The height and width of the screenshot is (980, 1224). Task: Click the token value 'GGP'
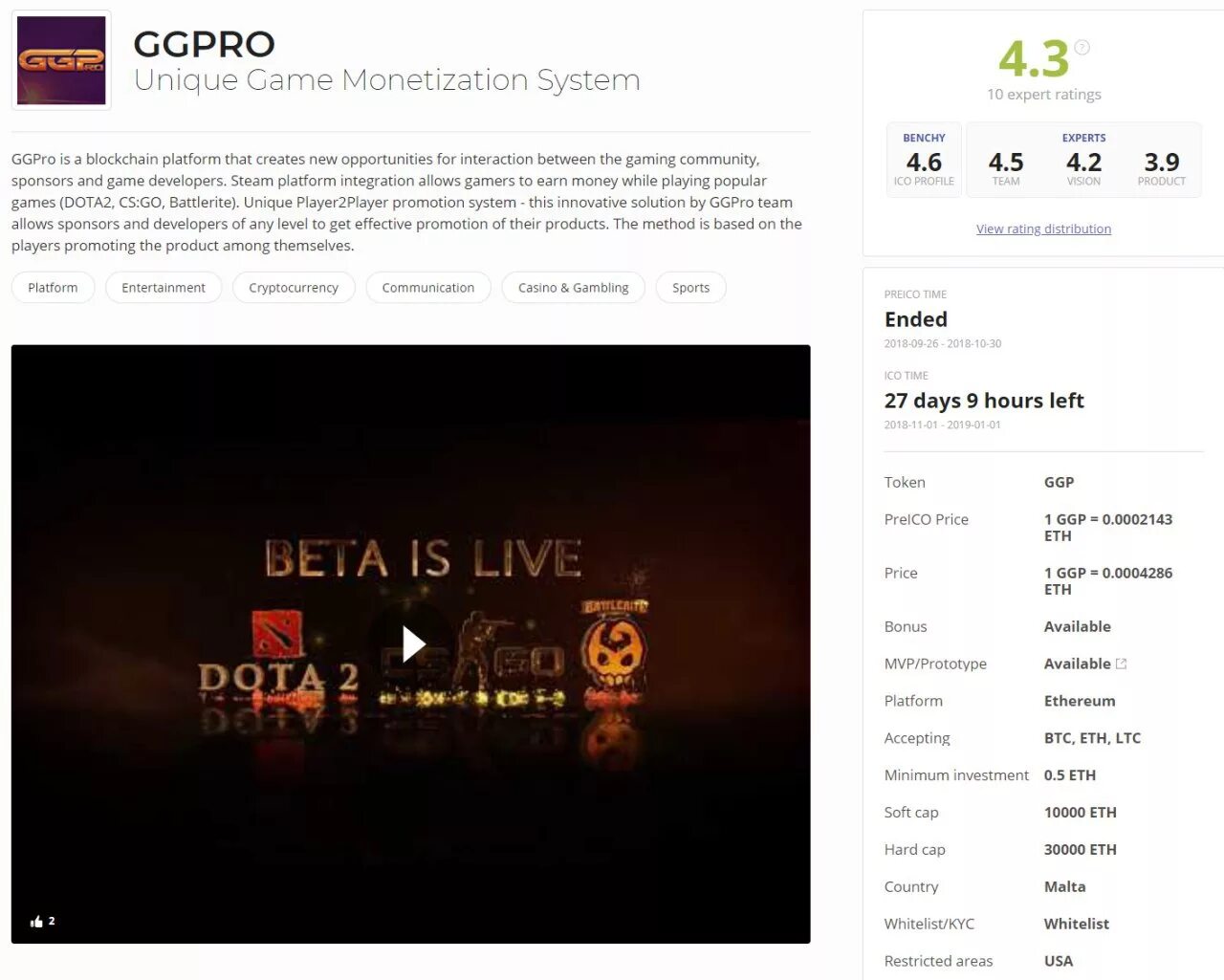pos(1059,483)
